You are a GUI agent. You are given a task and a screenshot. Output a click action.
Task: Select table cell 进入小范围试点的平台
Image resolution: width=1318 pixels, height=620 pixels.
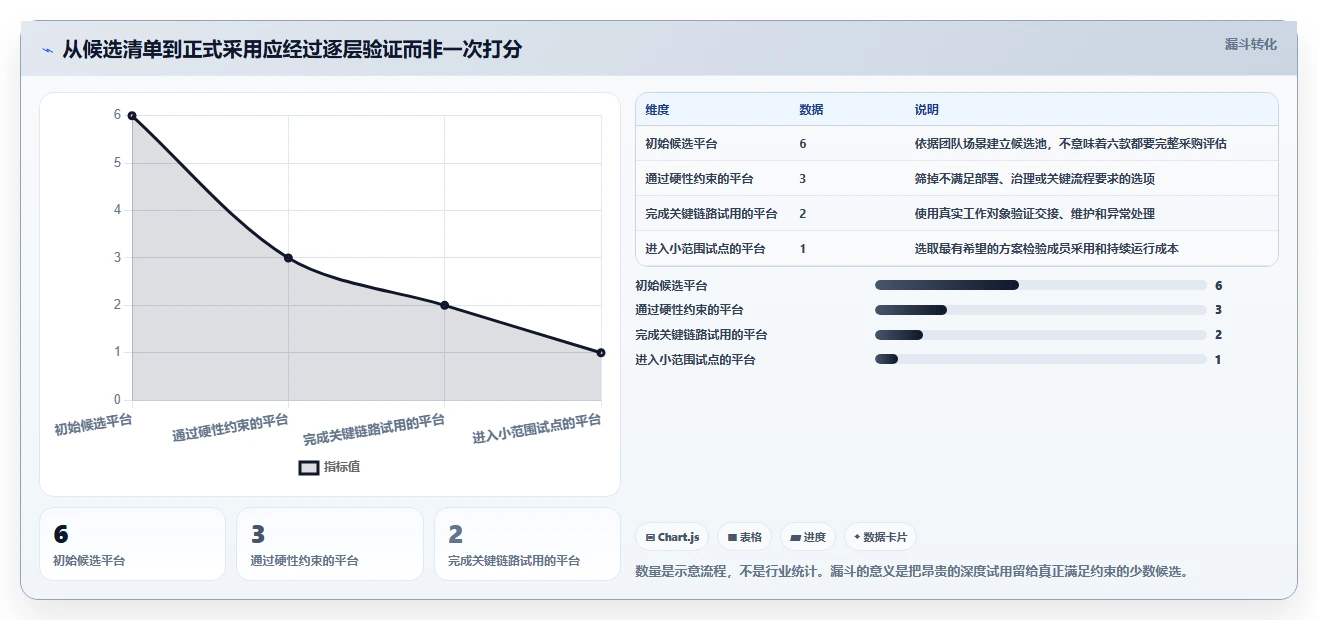coord(705,249)
